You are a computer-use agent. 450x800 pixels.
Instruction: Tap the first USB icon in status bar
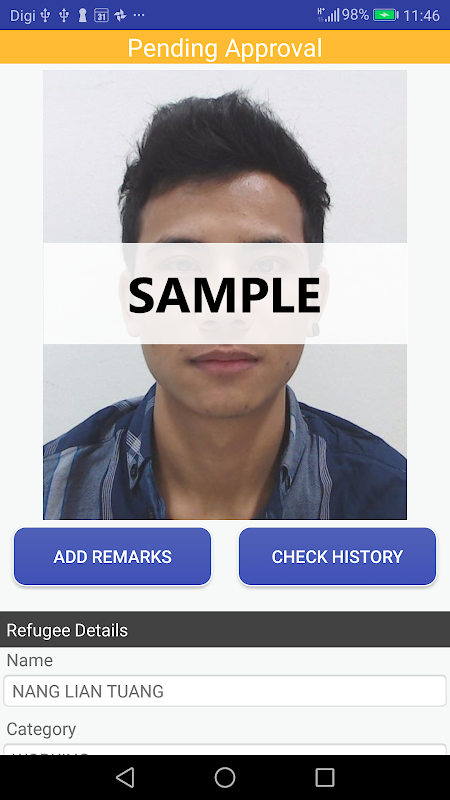[45, 15]
